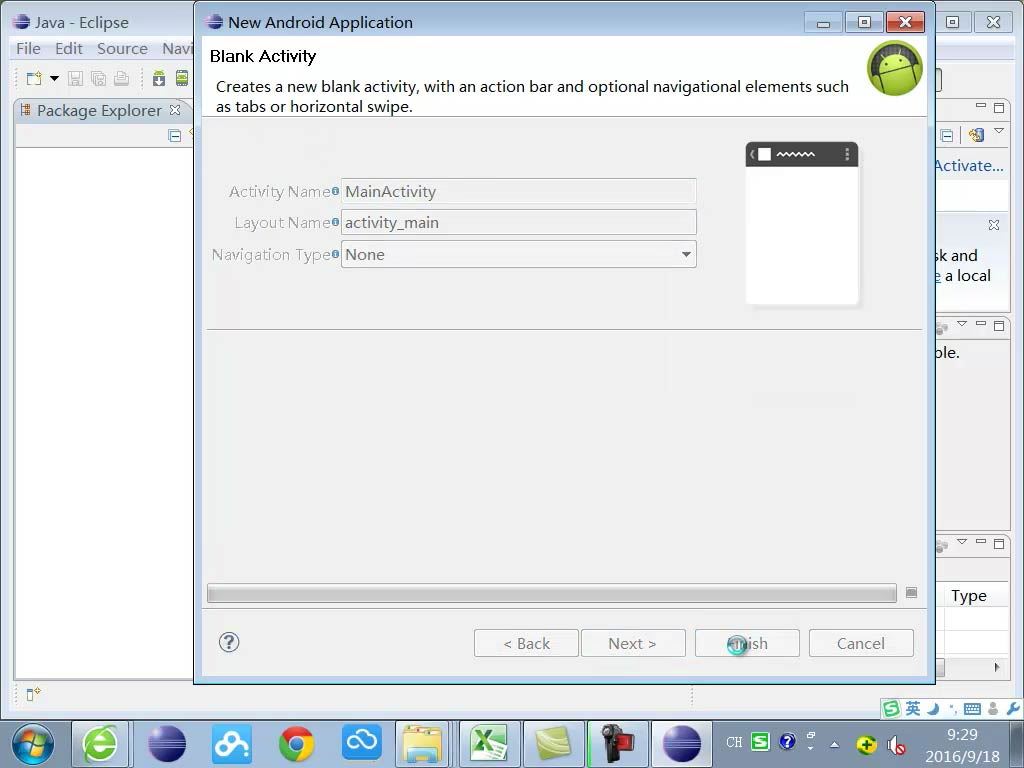The image size is (1024, 768).
Task: Open the Android Virtual Device Manager icon
Action: (182, 79)
